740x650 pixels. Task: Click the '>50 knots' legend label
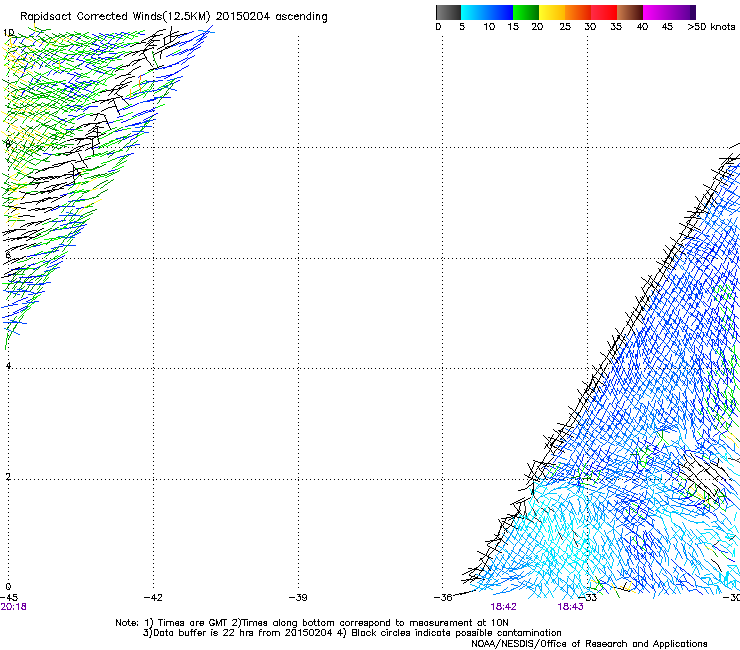(711, 27)
